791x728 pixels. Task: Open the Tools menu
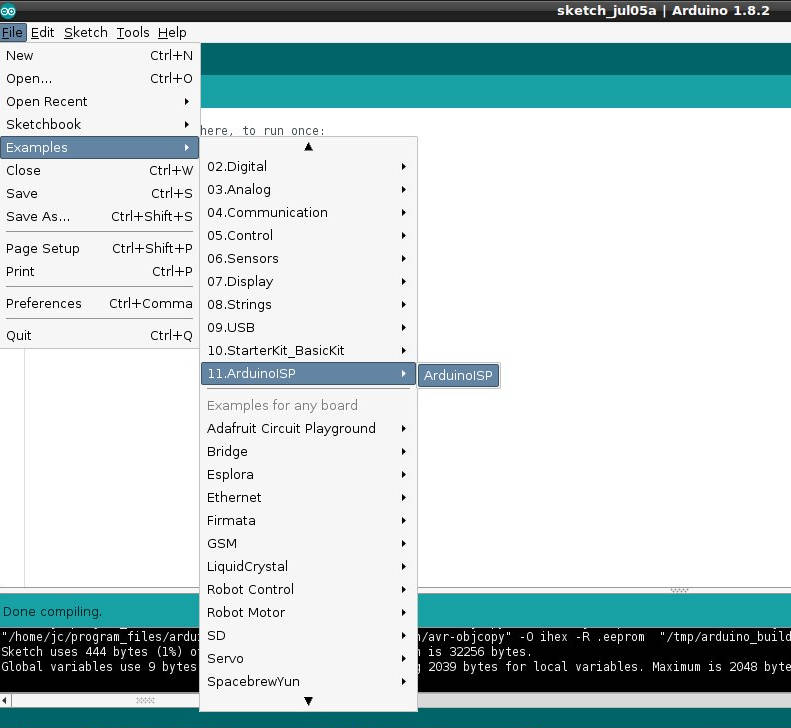[133, 33]
